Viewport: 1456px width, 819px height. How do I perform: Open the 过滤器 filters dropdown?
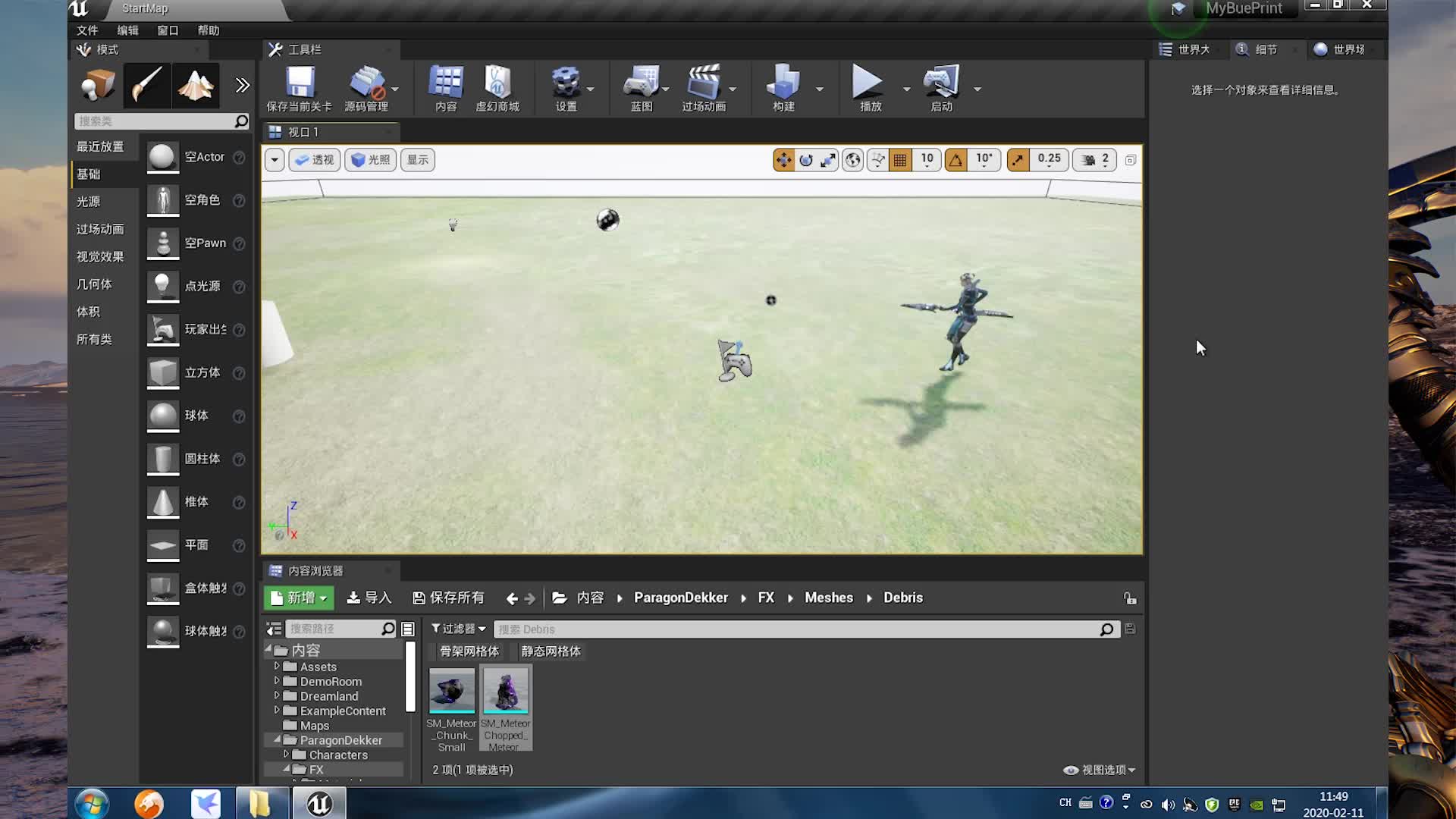[458, 629]
